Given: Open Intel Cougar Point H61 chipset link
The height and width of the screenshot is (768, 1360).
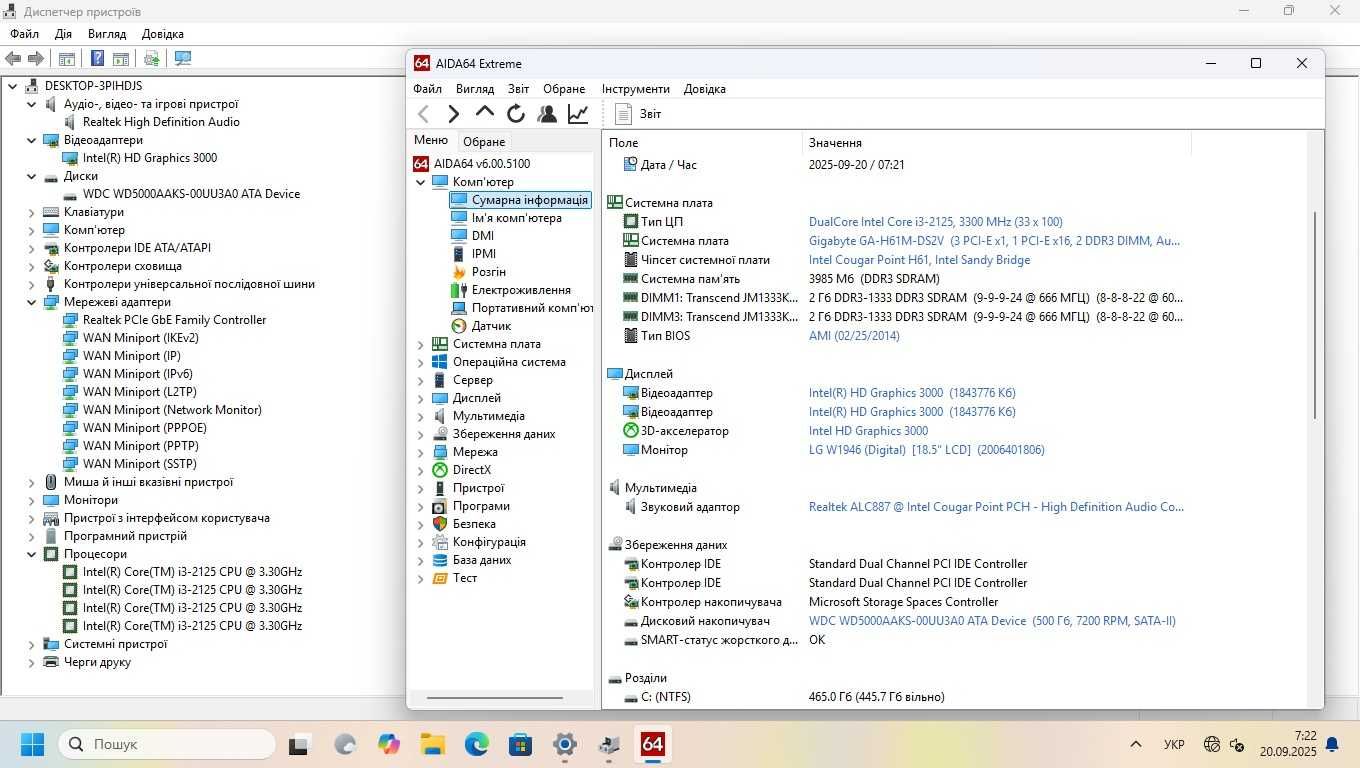Looking at the screenshot, I should [x=919, y=260].
